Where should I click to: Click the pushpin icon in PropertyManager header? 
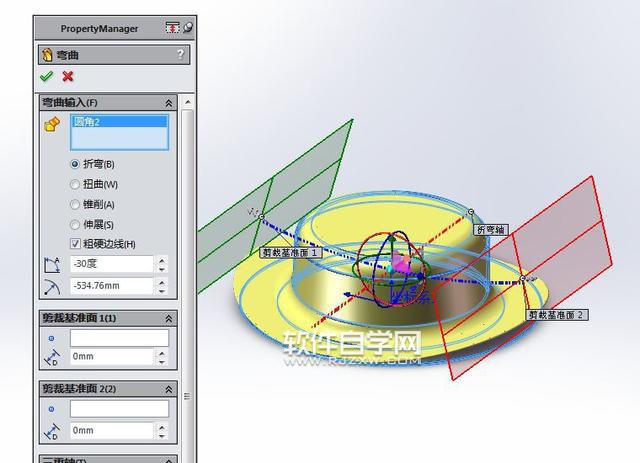point(188,28)
